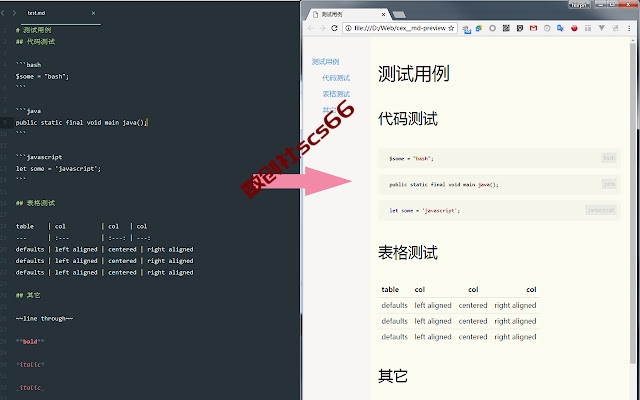Select the 测试用例 browser tab
This screenshot has height=400, width=640.
(347, 15)
